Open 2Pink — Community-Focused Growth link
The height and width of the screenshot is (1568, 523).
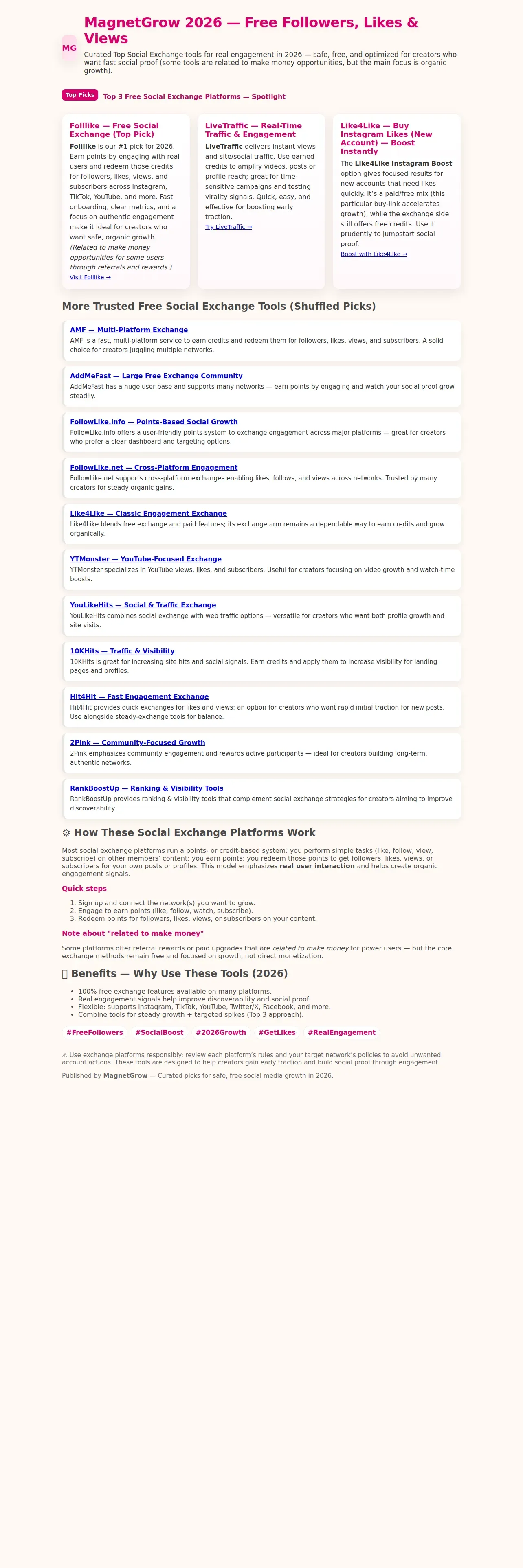point(138,742)
